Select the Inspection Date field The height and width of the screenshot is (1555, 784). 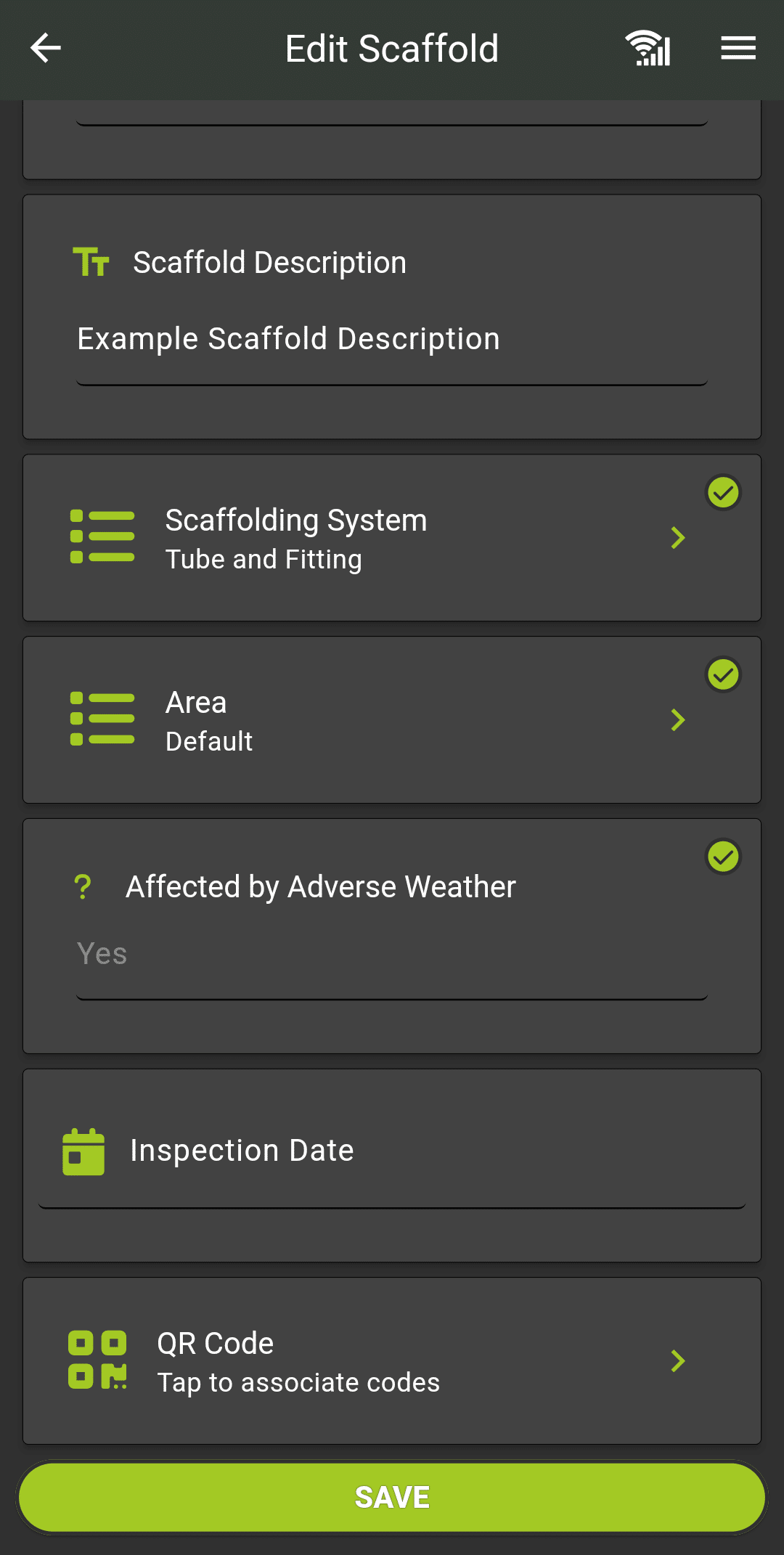tap(392, 1176)
